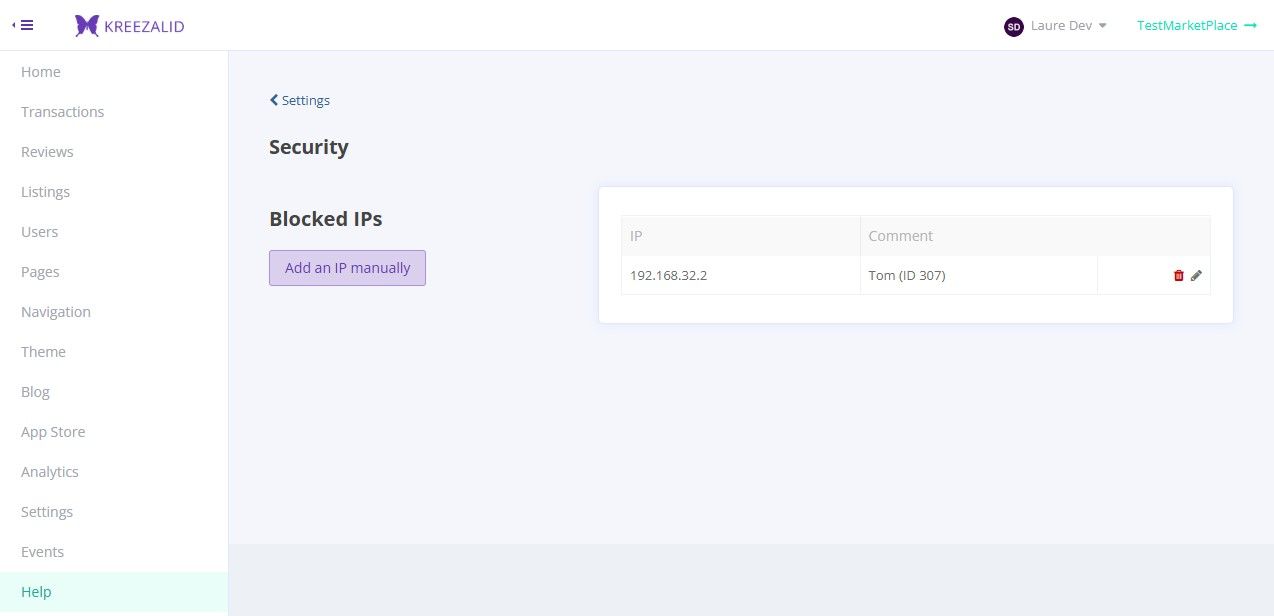
Task: Collapse sidebar with the hamburger menu icon
Action: tap(22, 25)
